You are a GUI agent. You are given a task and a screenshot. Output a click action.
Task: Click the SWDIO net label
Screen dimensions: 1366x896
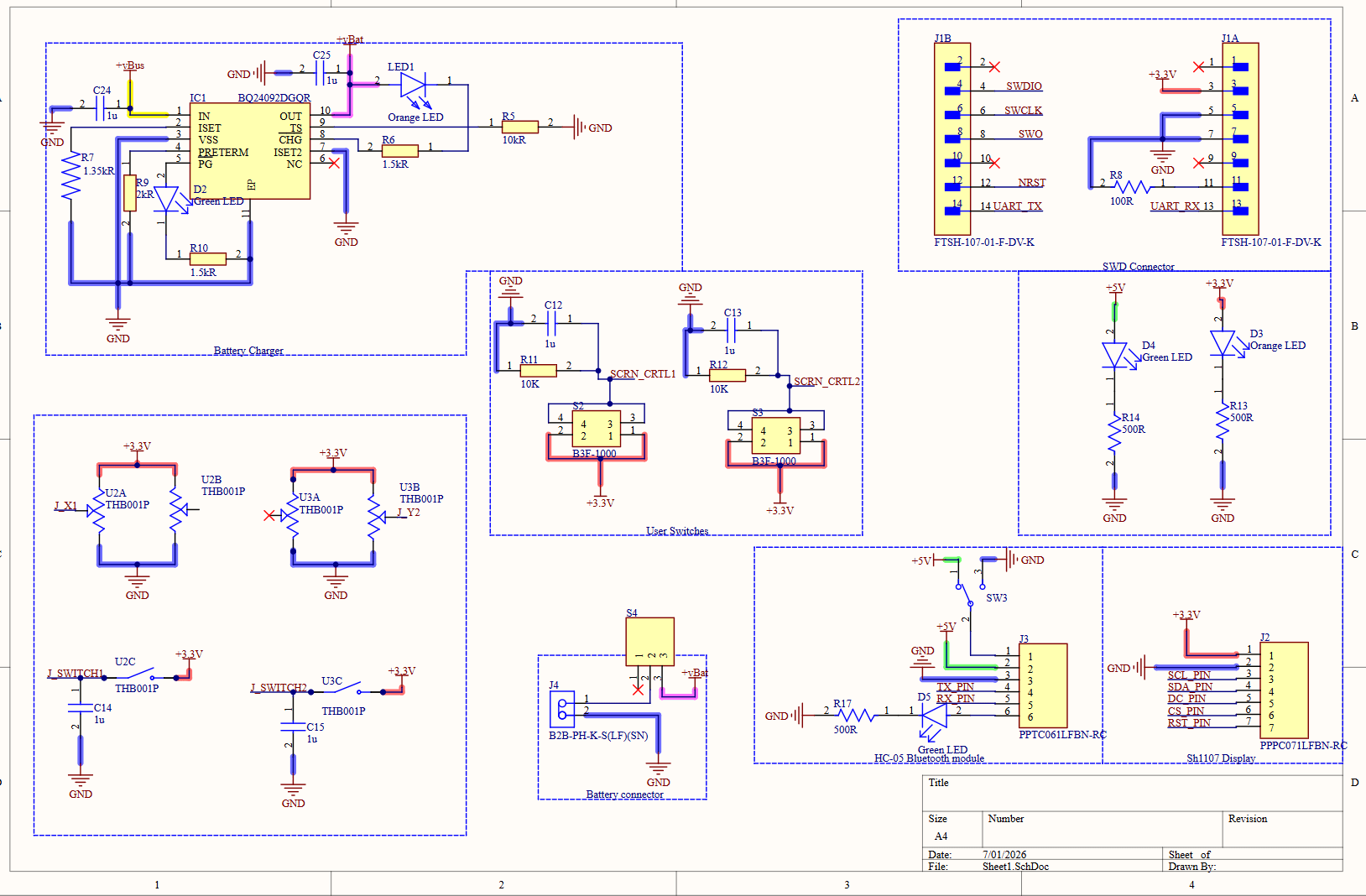(1024, 86)
